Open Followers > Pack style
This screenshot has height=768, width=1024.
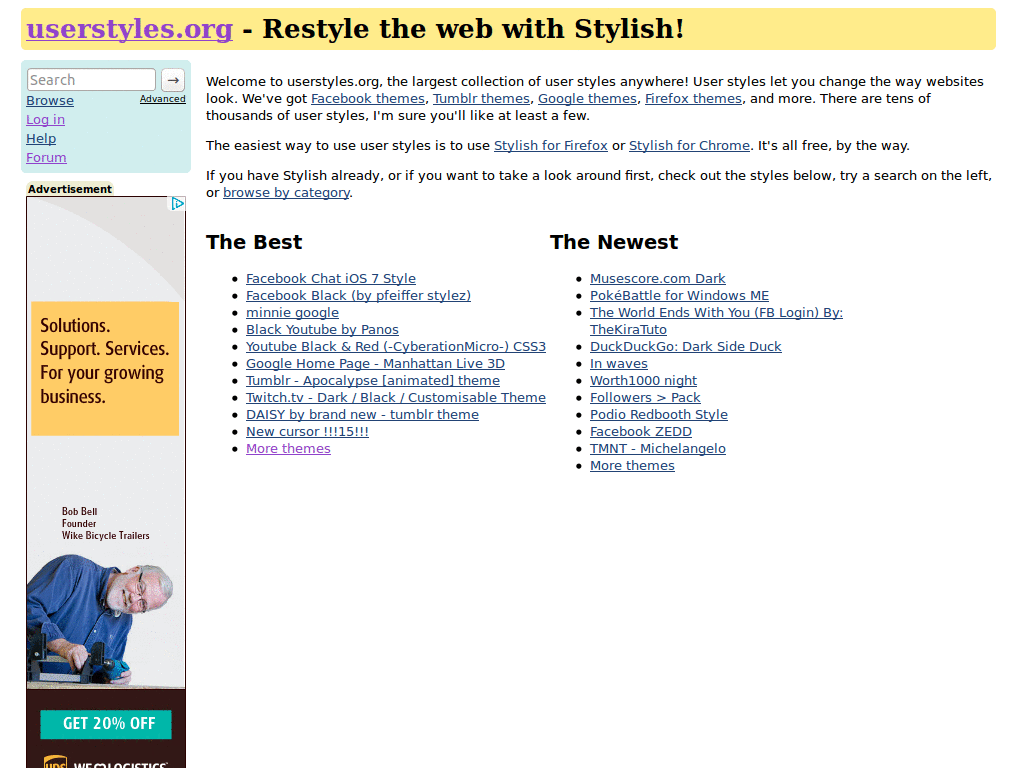(x=645, y=398)
